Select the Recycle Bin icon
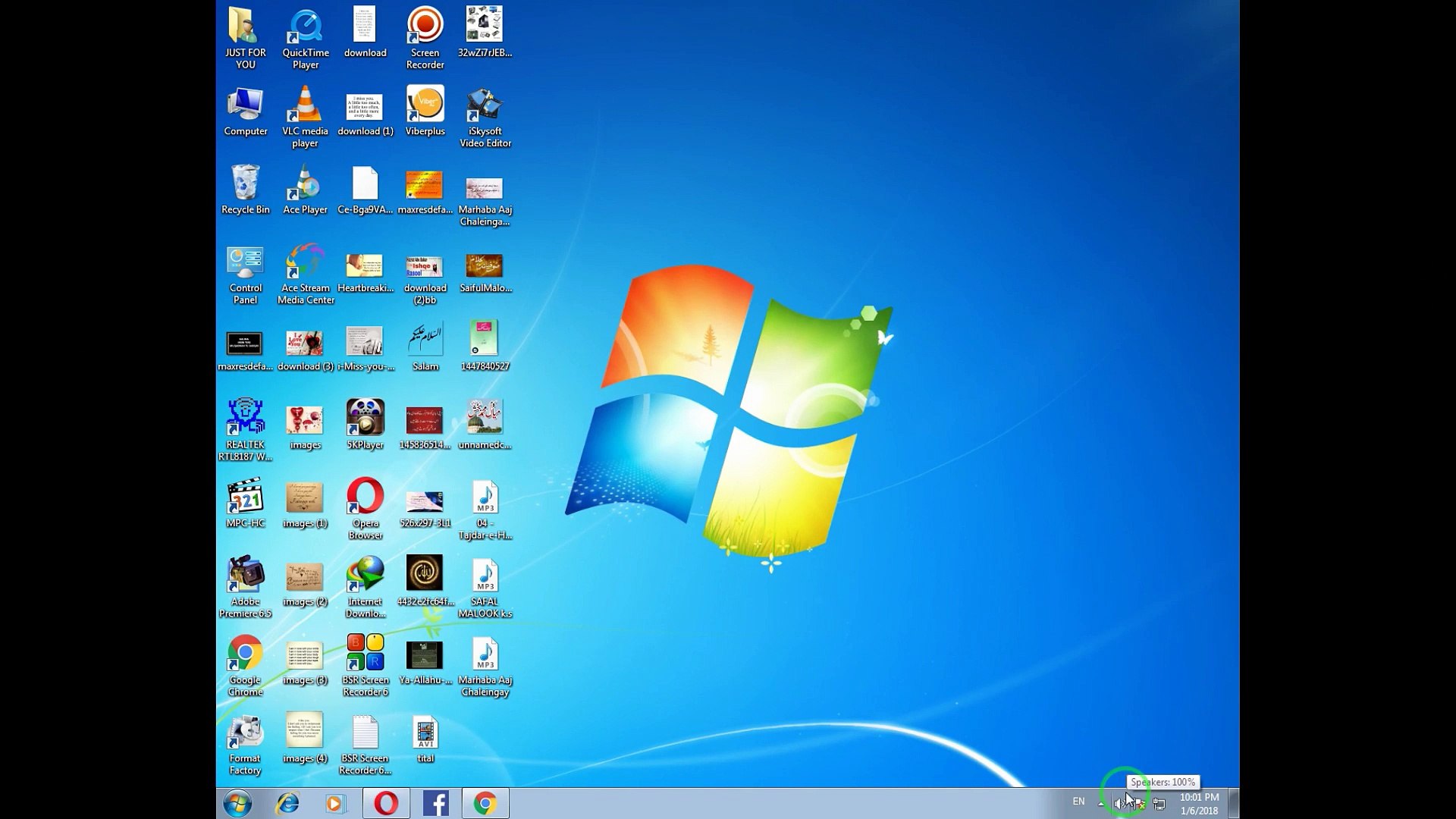Image resolution: width=1456 pixels, height=819 pixels. 245,190
